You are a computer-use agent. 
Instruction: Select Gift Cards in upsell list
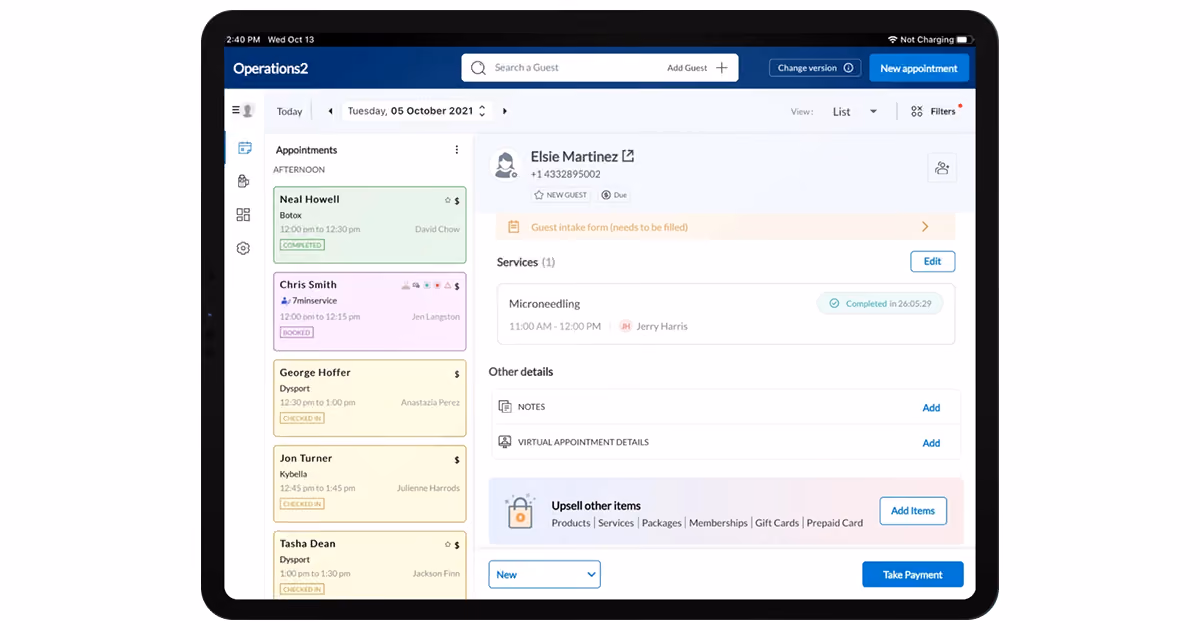777,523
